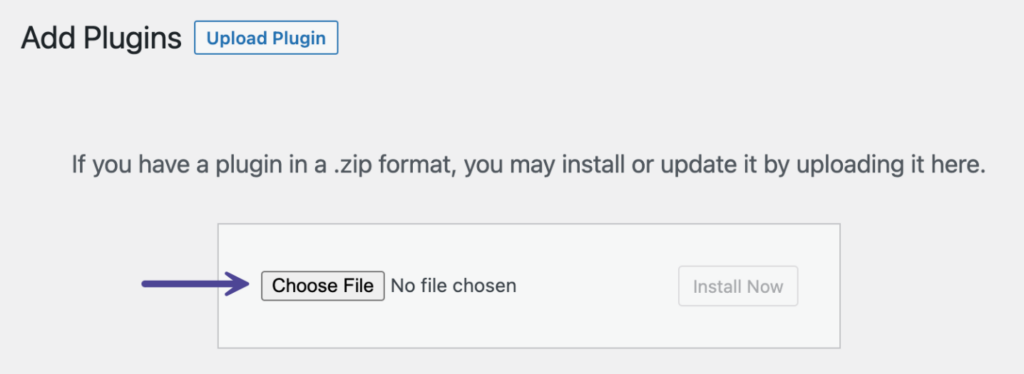Click the greyed-out Install Now button
Screen dimensions: 1024x374
click(x=738, y=286)
